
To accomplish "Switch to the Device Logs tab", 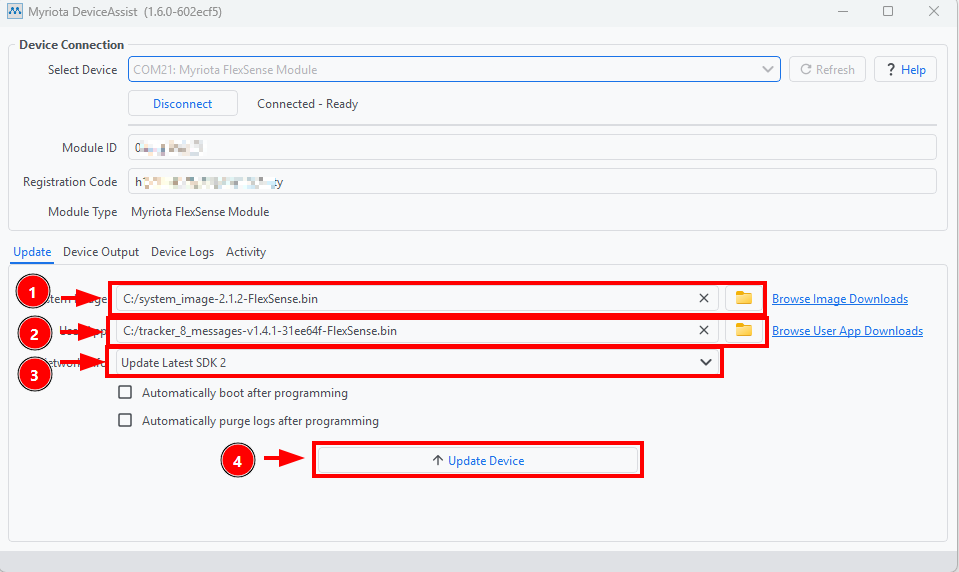I will (x=182, y=252).
